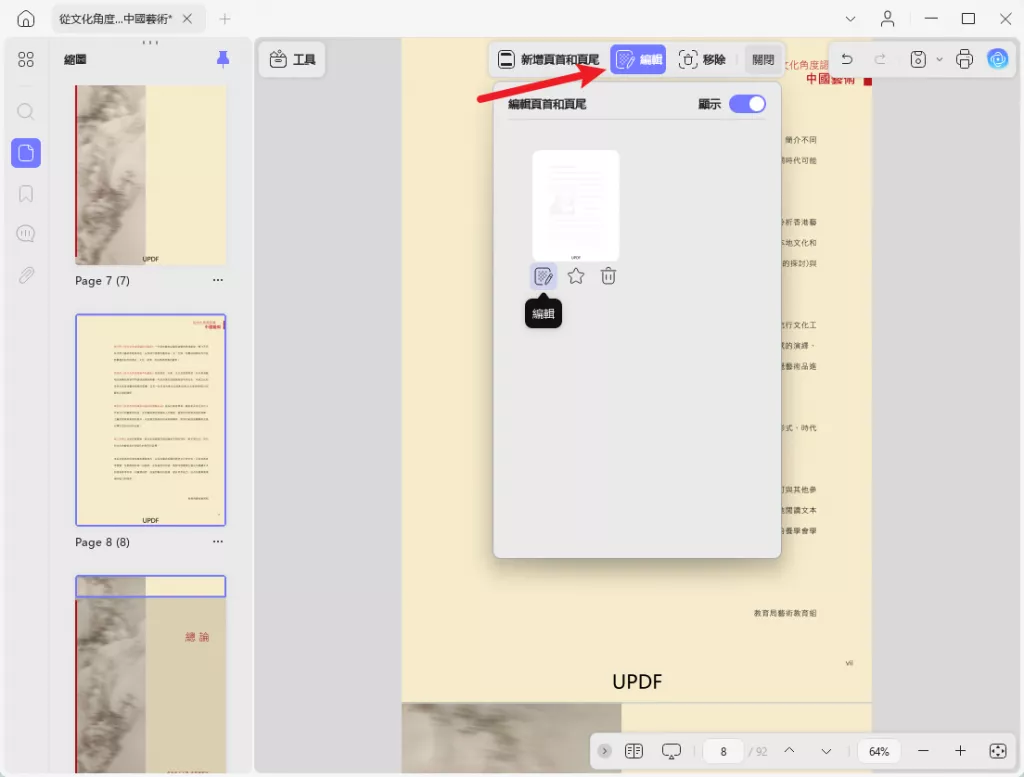
Task: Toggle the 顯示 switch off
Action: point(747,104)
